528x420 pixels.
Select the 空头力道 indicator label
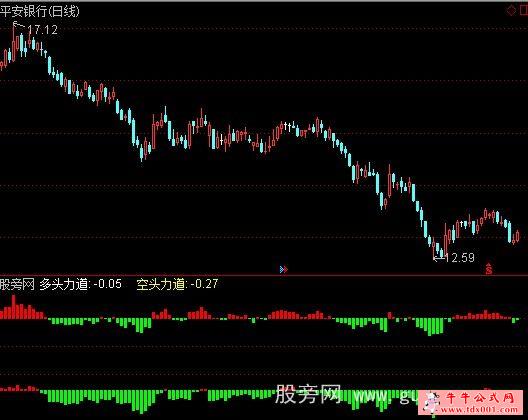161,284
